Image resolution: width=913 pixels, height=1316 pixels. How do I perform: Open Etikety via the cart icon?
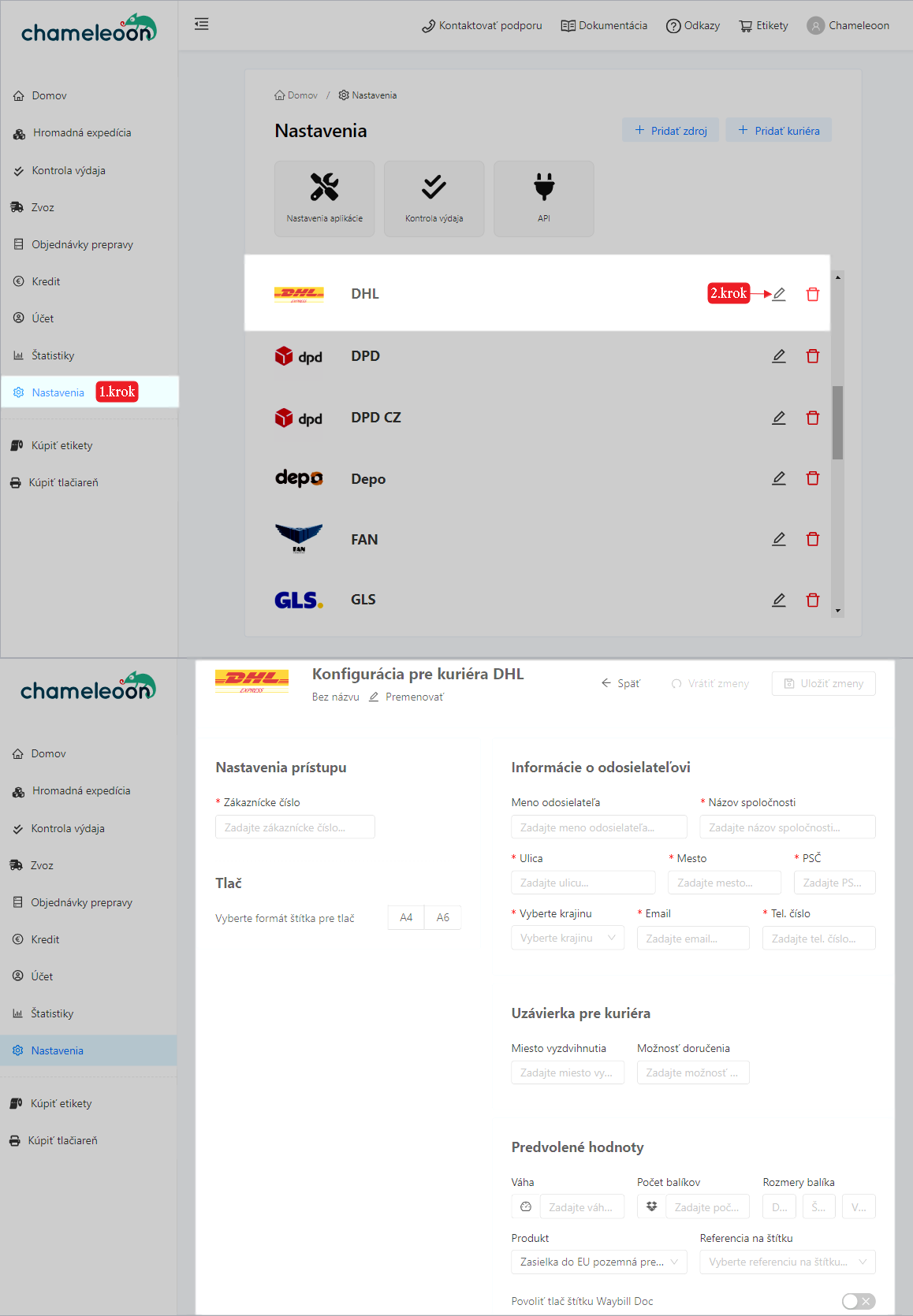[x=762, y=24]
